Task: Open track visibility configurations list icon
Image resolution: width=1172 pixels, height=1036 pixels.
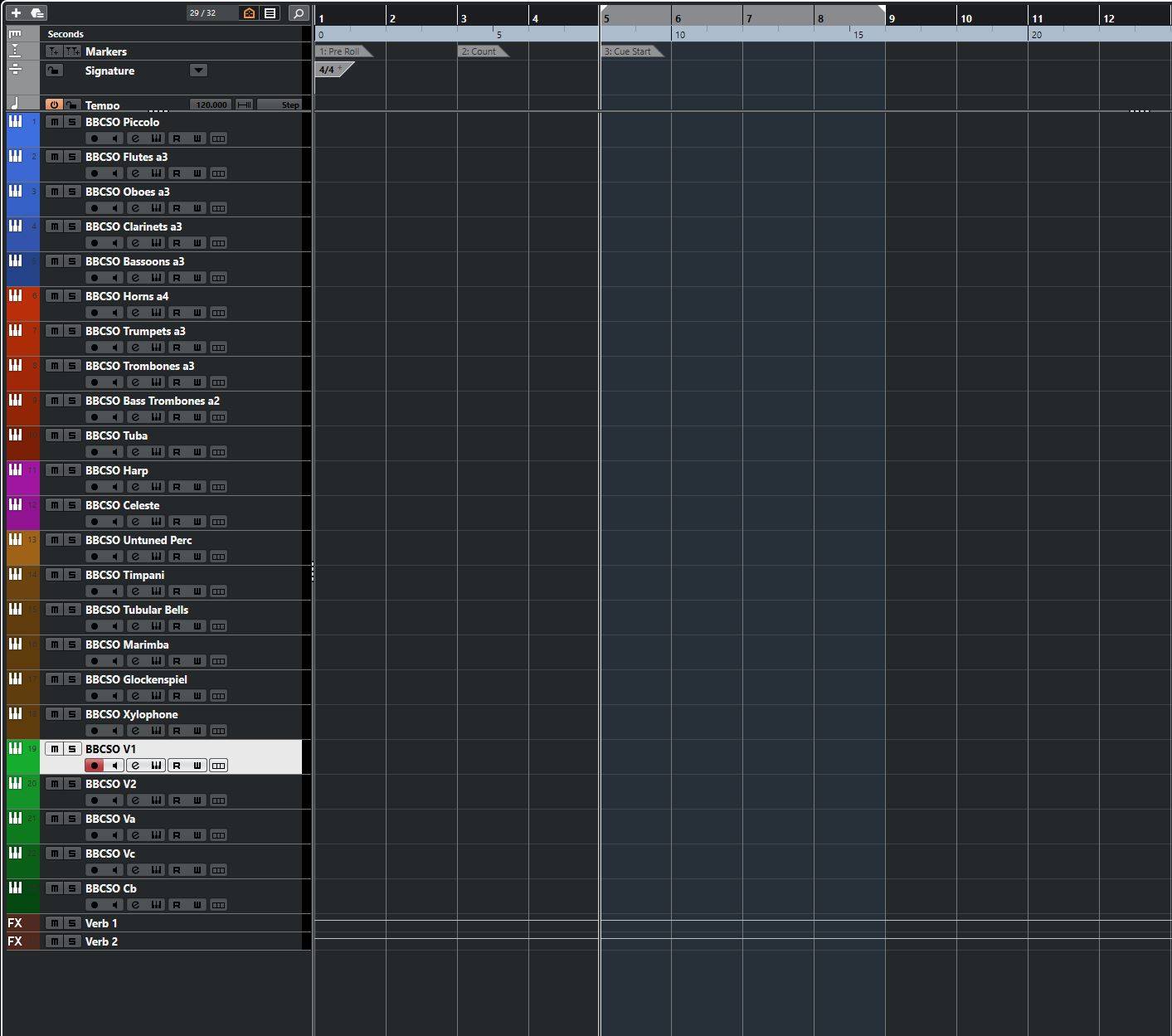Action: click(x=270, y=12)
